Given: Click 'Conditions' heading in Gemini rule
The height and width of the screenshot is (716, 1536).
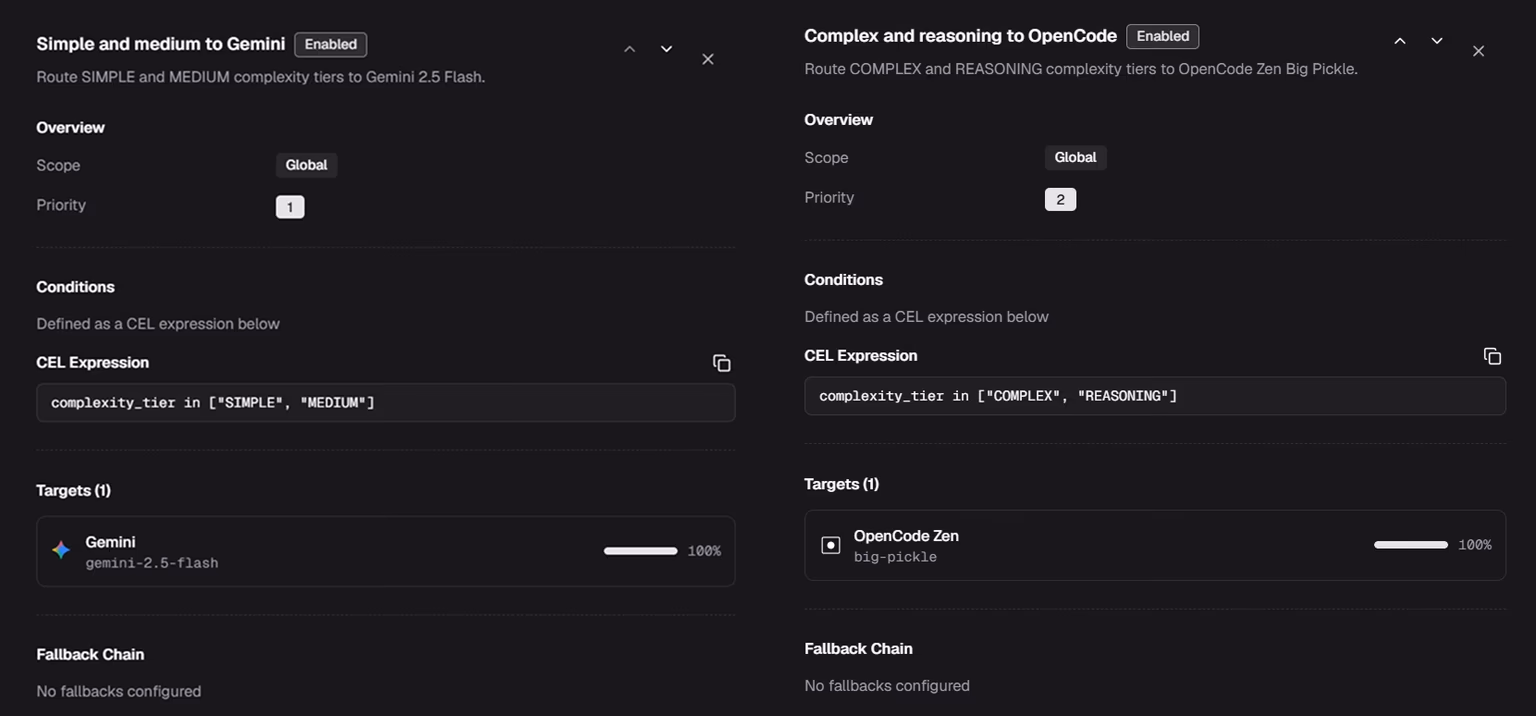Looking at the screenshot, I should (76, 287).
